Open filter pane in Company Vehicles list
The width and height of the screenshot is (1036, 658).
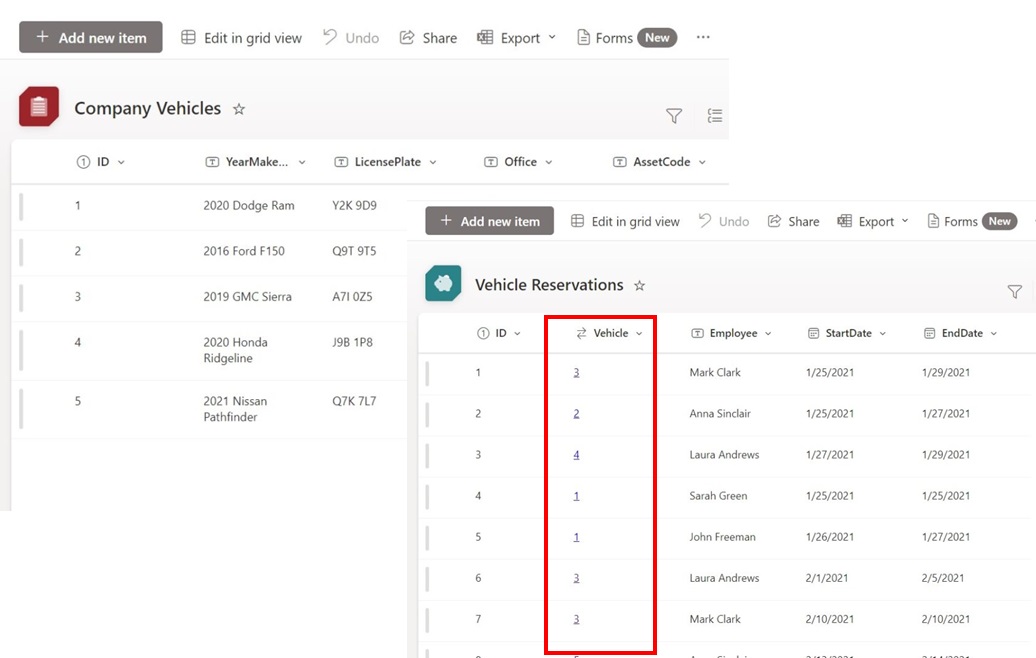(x=674, y=116)
